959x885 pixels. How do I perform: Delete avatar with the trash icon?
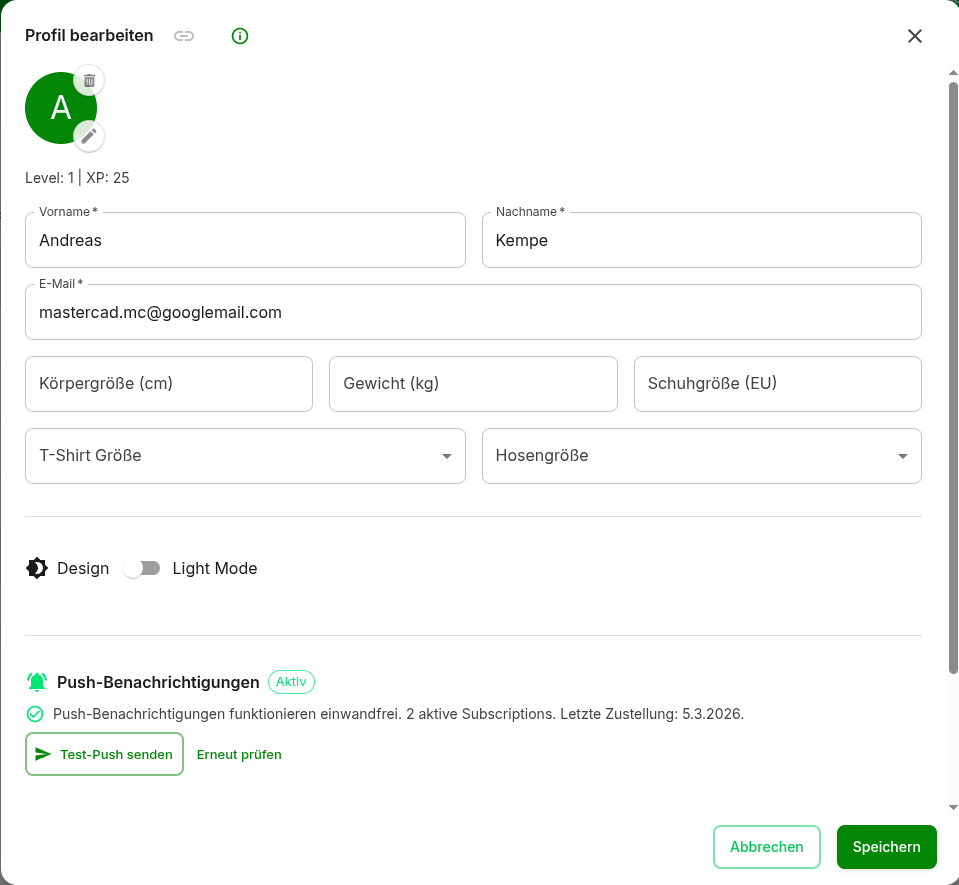coord(89,81)
